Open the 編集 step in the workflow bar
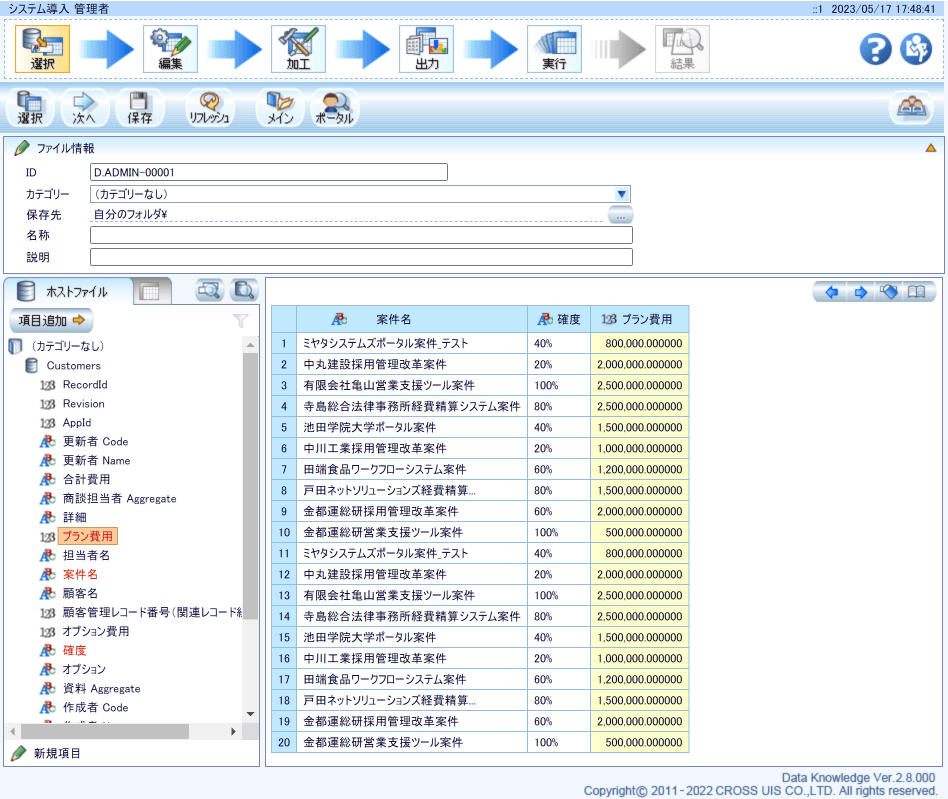The width and height of the screenshot is (948, 799). [169, 49]
